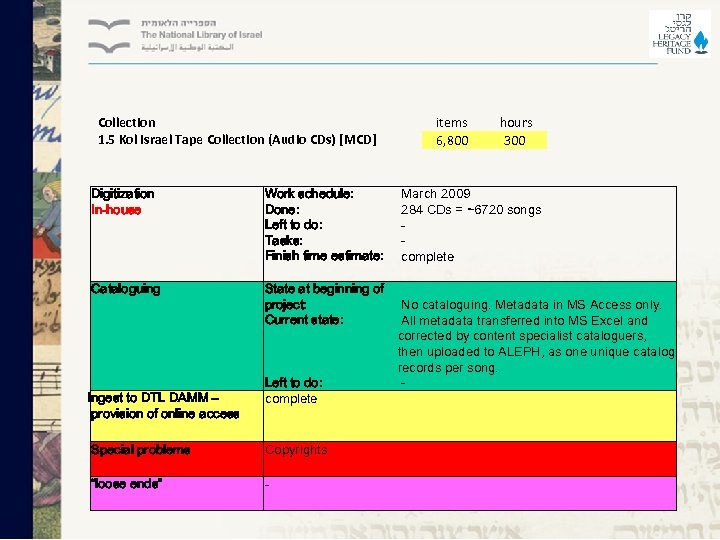Select 'No cataloguing. Metadata in MS Access only.'
Image resolution: width=720 pixels, height=540 pixels.
[531, 305]
